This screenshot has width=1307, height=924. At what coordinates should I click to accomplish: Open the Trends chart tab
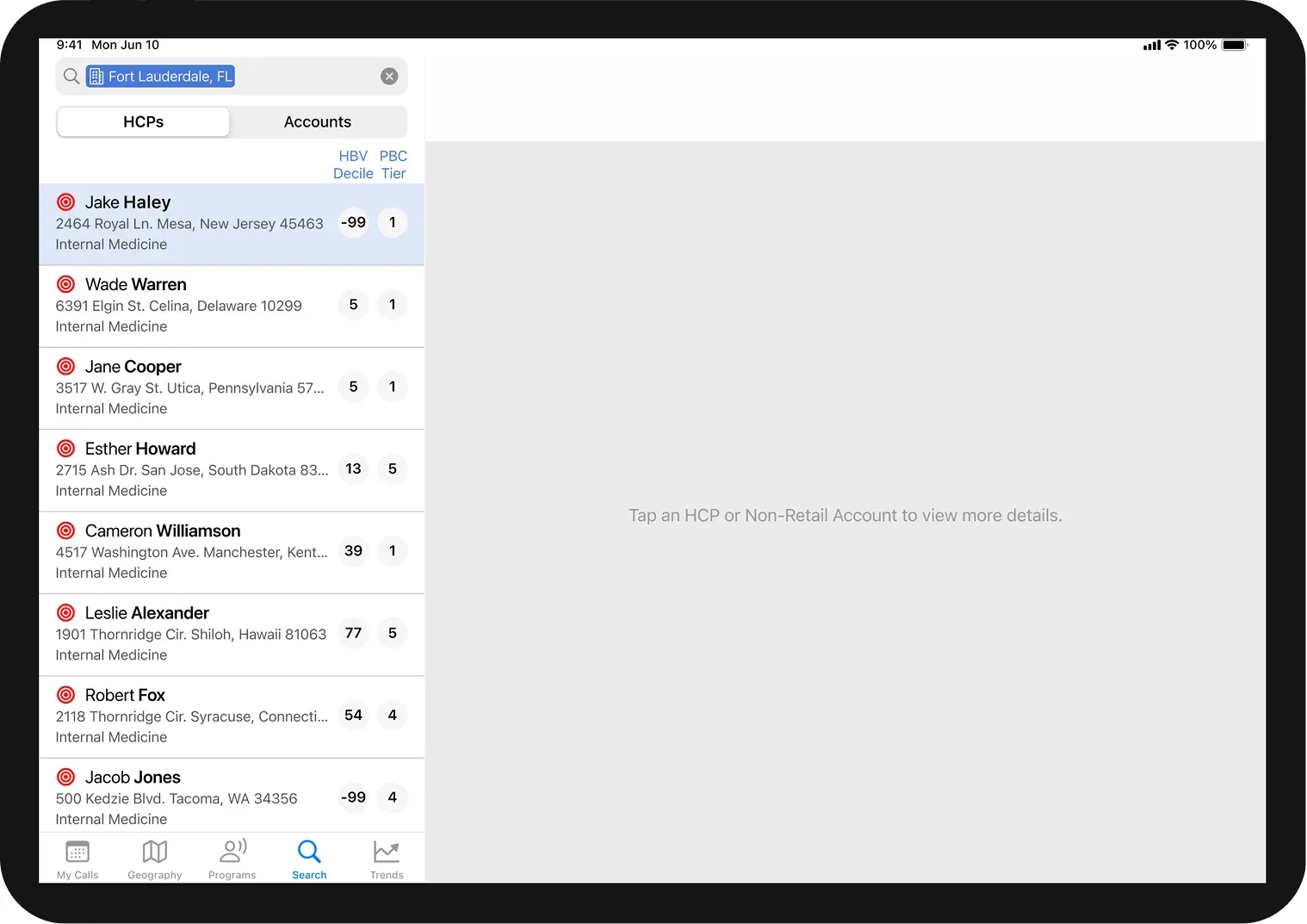[x=387, y=859]
